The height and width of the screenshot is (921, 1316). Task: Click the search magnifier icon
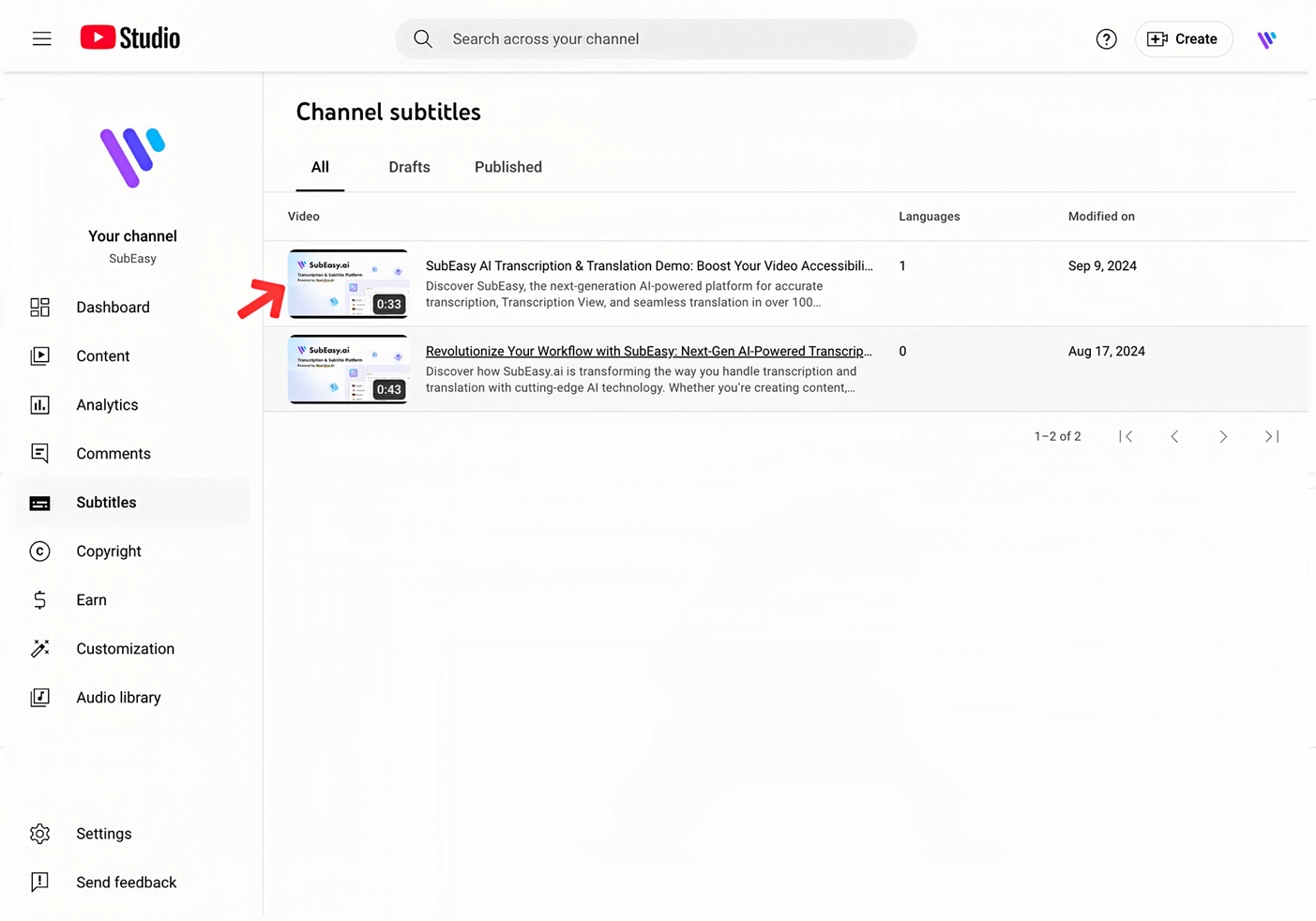point(423,38)
